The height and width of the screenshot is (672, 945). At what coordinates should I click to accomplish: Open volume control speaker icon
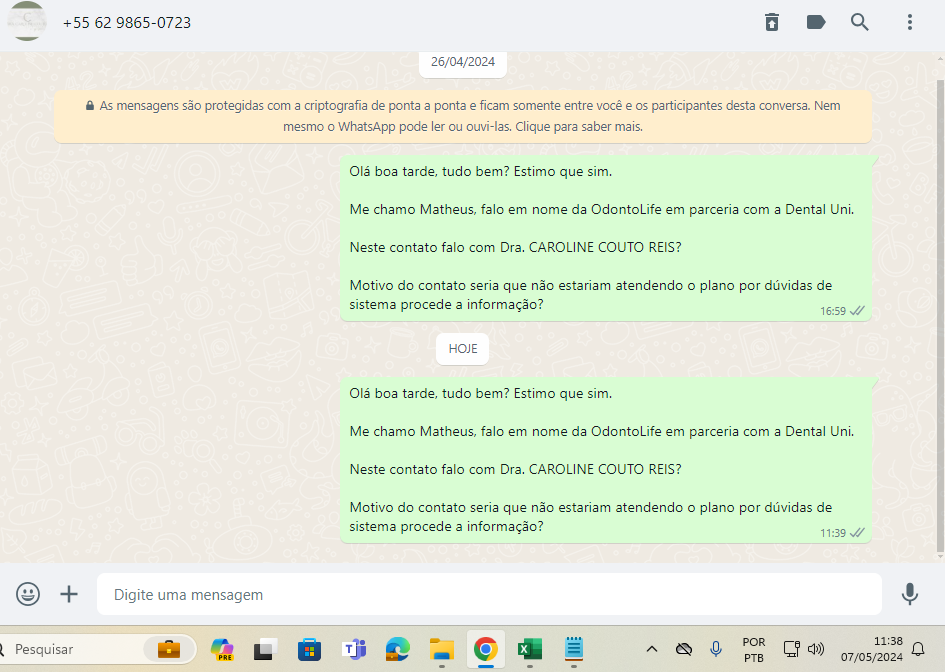coord(815,649)
